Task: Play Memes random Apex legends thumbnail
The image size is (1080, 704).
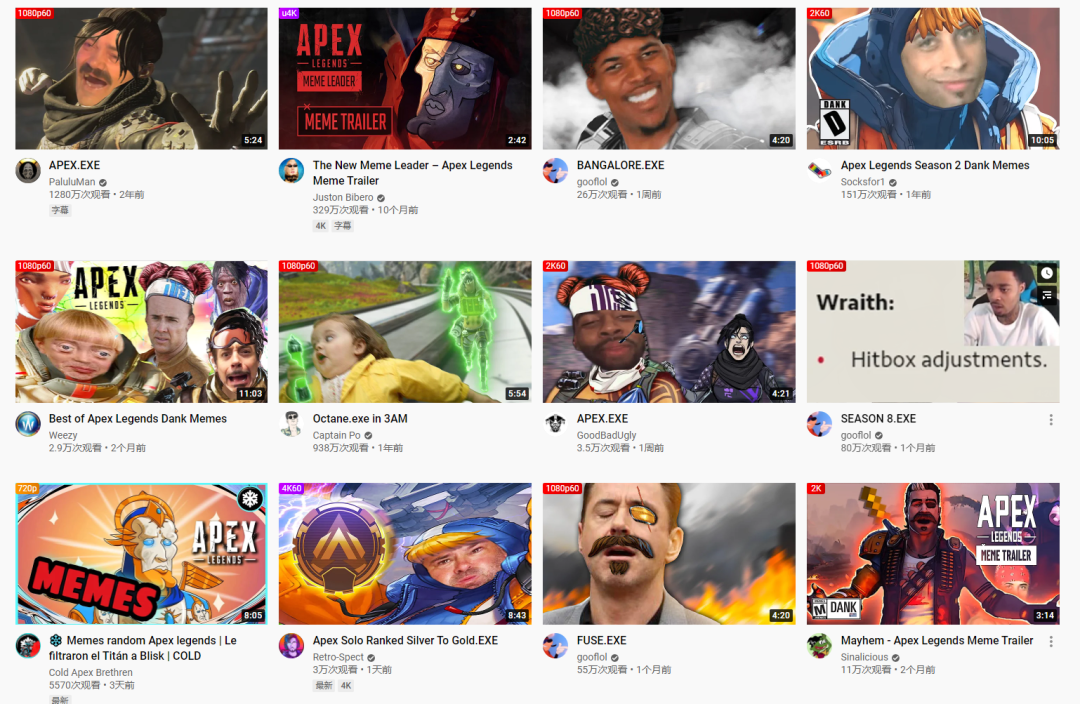Action: 141,554
